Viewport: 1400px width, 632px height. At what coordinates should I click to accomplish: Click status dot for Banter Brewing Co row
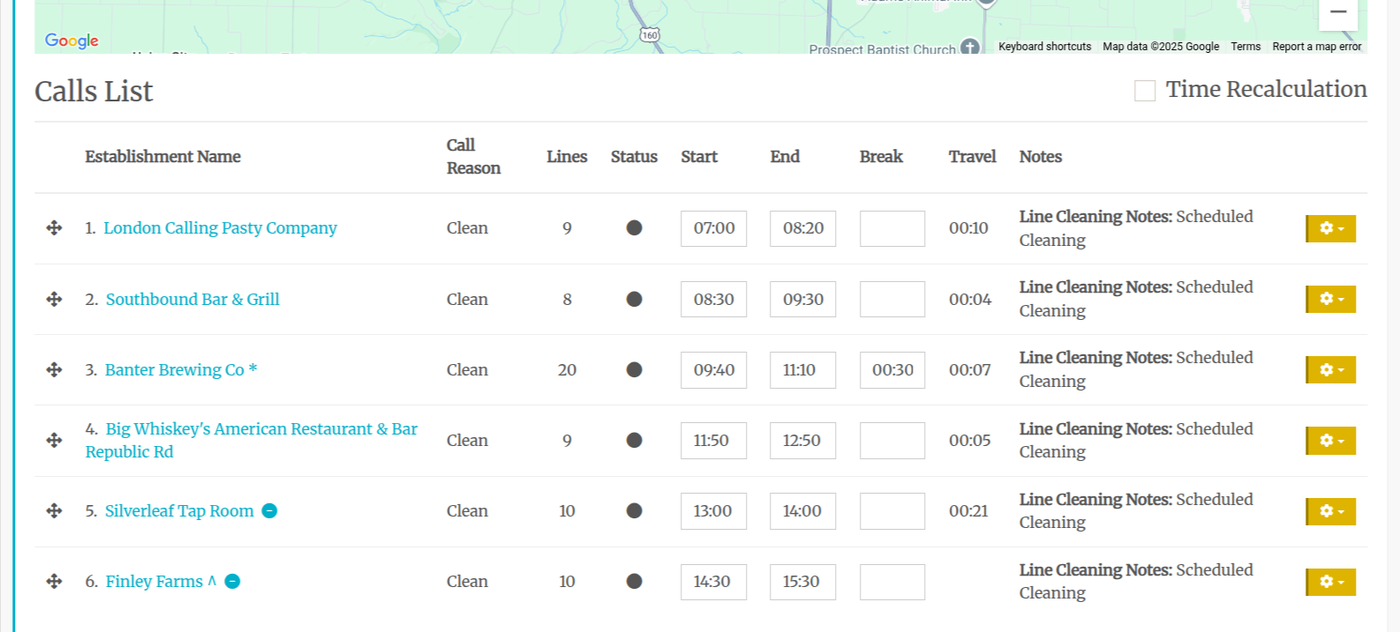634,370
